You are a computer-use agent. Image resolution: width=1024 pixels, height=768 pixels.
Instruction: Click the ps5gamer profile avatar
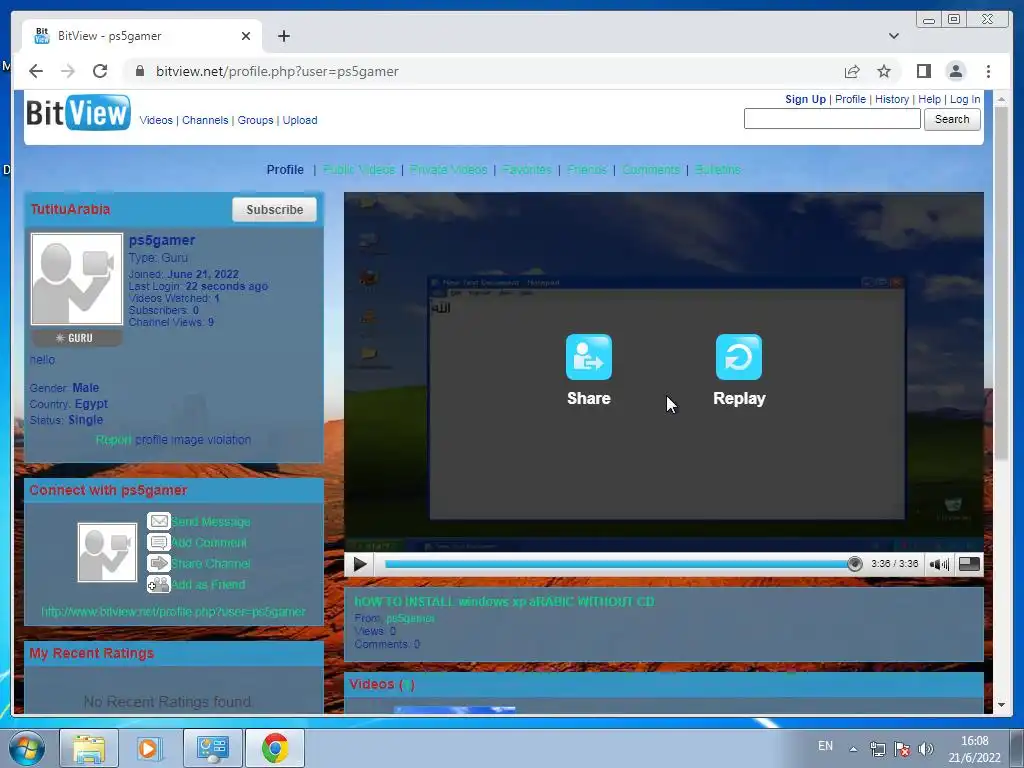click(x=77, y=279)
